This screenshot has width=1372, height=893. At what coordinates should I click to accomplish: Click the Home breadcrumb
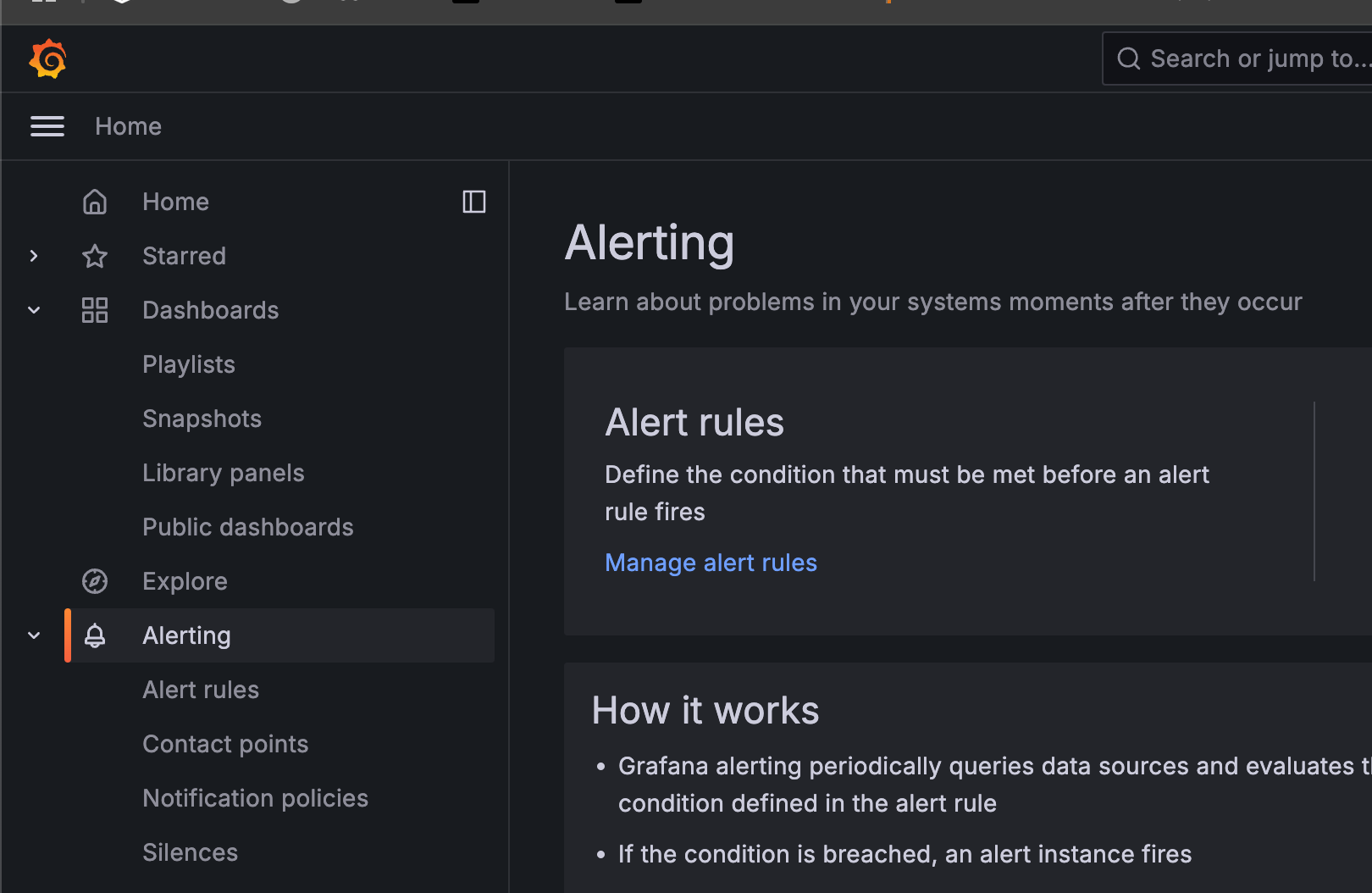pos(128,126)
